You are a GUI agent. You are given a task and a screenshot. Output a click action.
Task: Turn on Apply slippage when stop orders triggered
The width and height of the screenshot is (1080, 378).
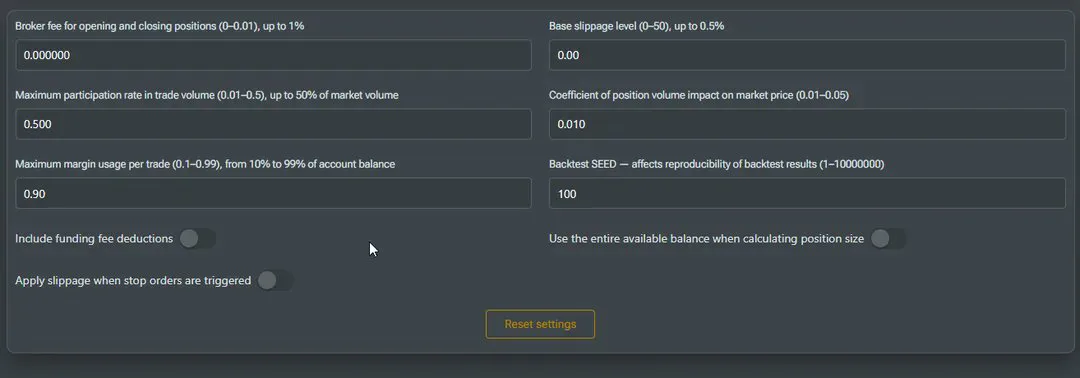coord(276,281)
